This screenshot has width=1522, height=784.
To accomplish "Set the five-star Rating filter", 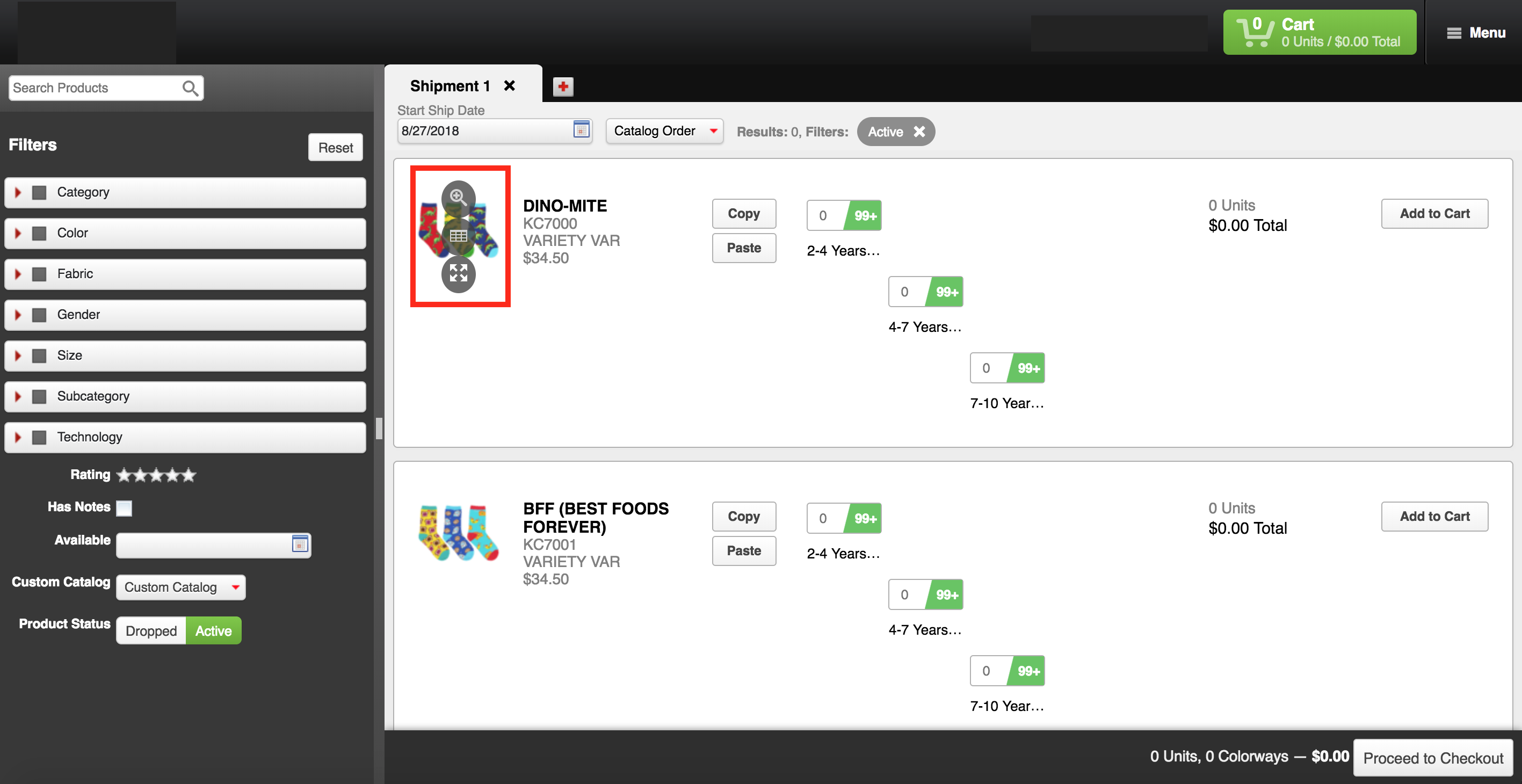I will tap(189, 475).
